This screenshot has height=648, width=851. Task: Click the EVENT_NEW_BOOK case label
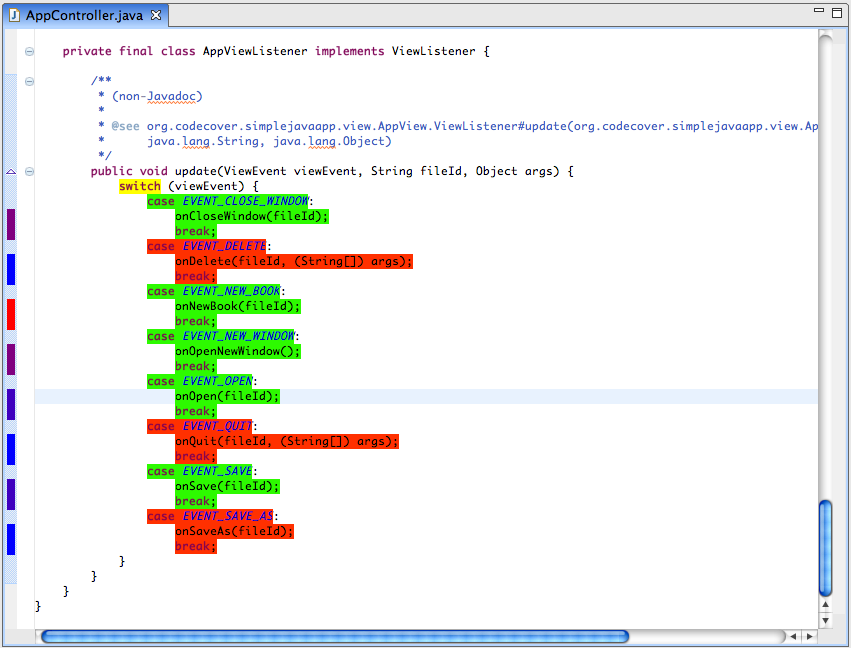(x=232, y=291)
